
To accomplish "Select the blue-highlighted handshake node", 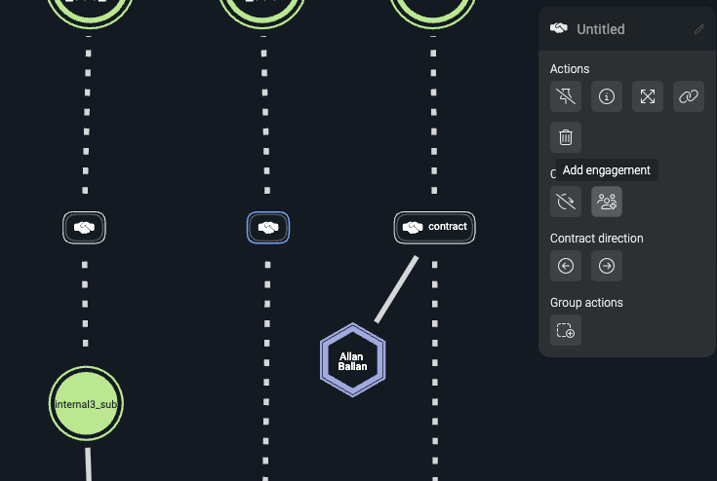I will point(268,228).
